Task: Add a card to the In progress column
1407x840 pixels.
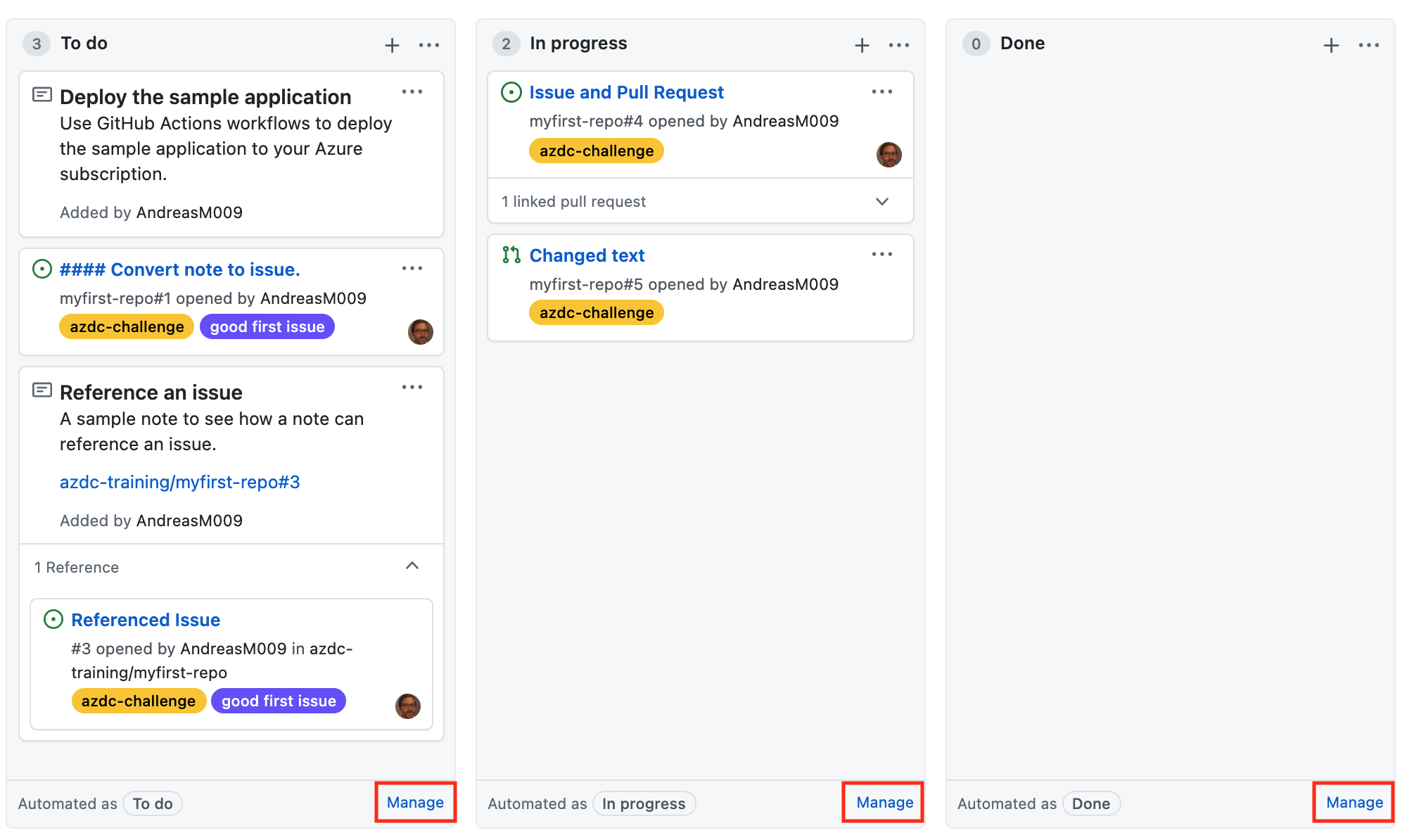Action: point(861,44)
